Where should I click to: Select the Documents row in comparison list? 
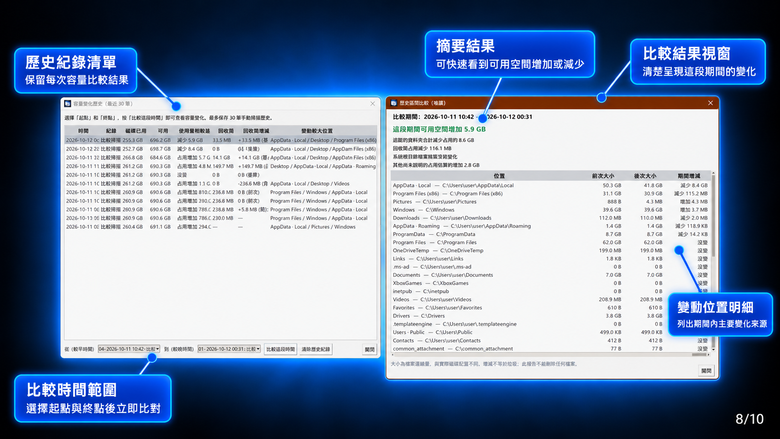pyautogui.click(x=551, y=275)
